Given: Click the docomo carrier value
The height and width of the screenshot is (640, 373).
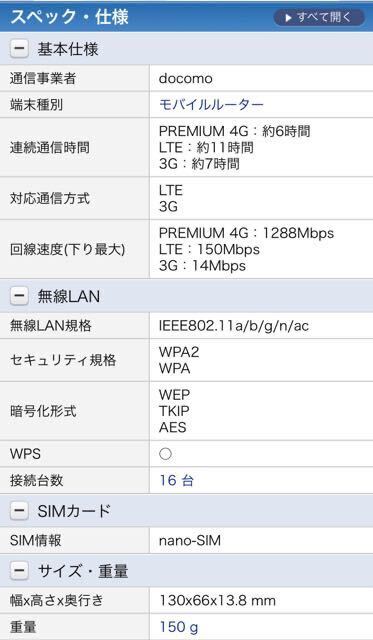Looking at the screenshot, I should pos(186,78).
